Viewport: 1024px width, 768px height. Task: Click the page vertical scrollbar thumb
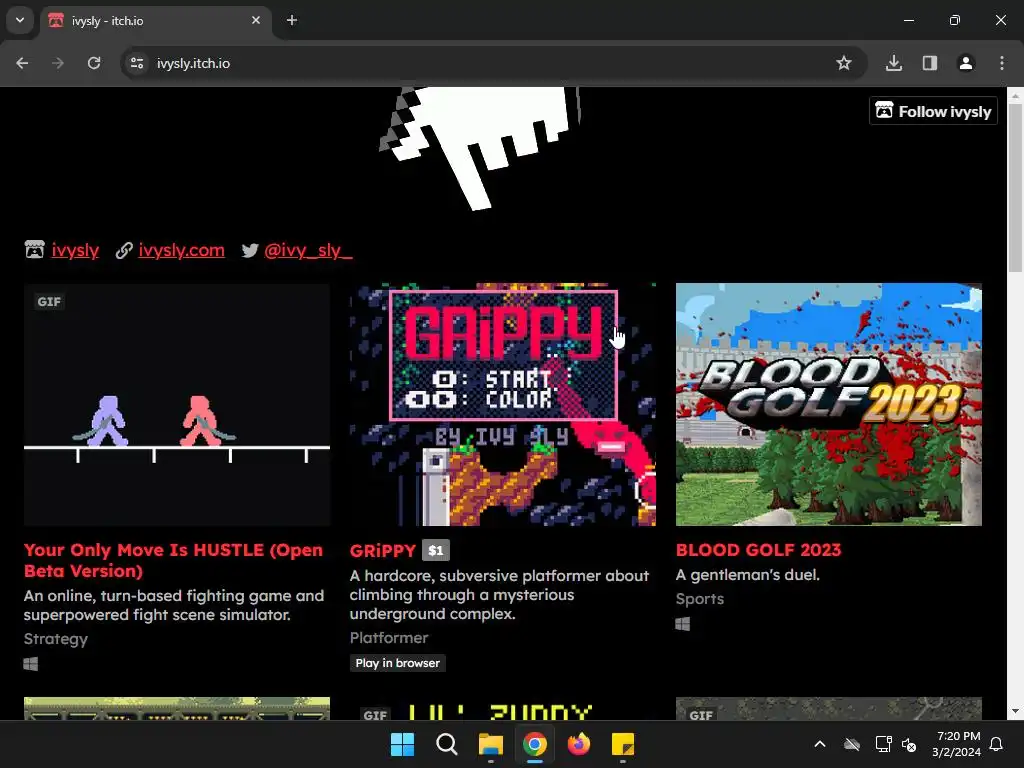[x=1015, y=186]
